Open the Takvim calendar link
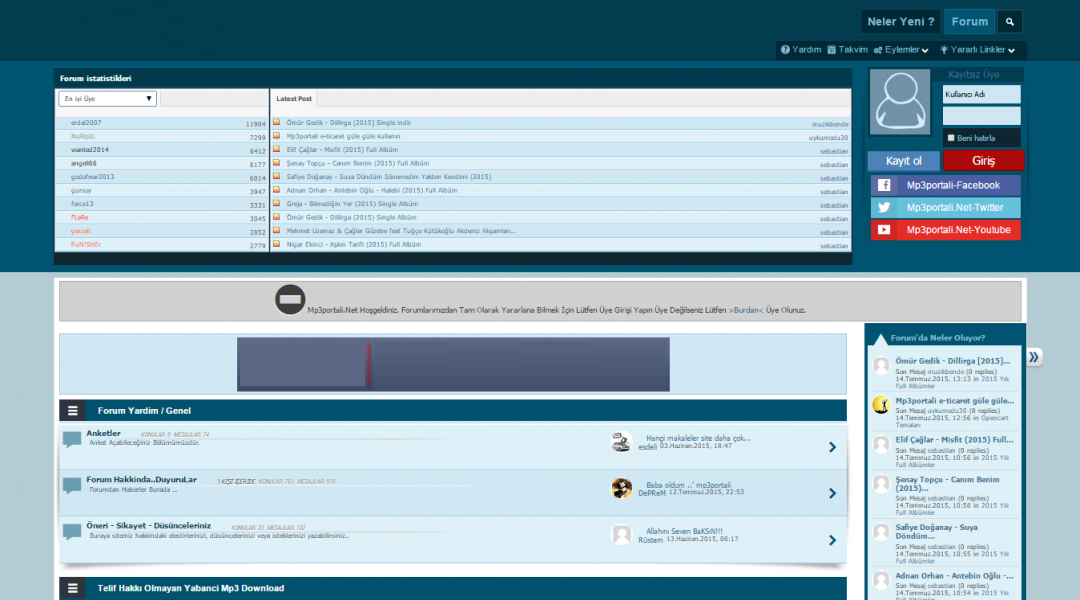1080x600 pixels. tap(846, 50)
